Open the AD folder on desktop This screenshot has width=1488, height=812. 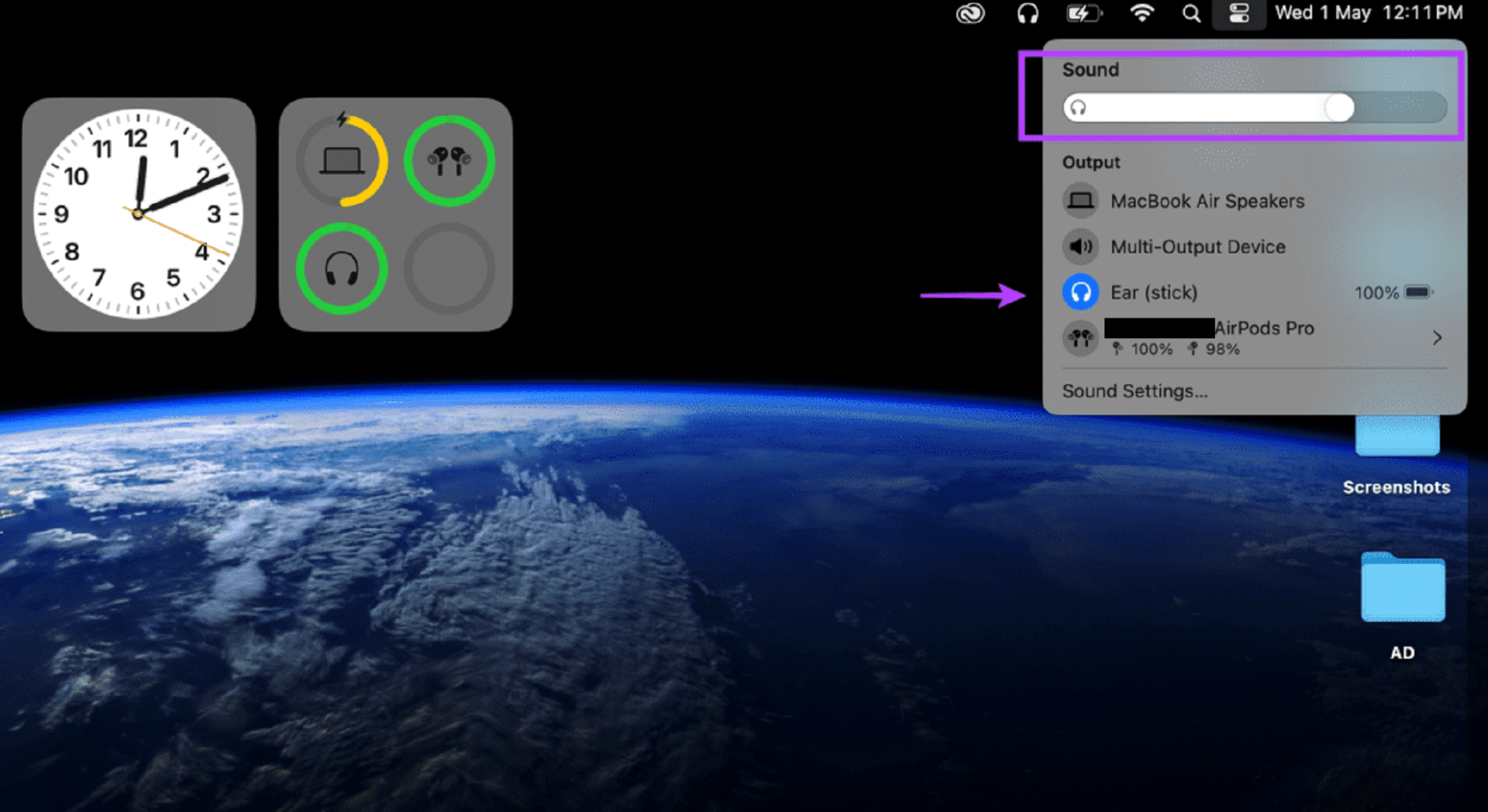click(x=1403, y=587)
